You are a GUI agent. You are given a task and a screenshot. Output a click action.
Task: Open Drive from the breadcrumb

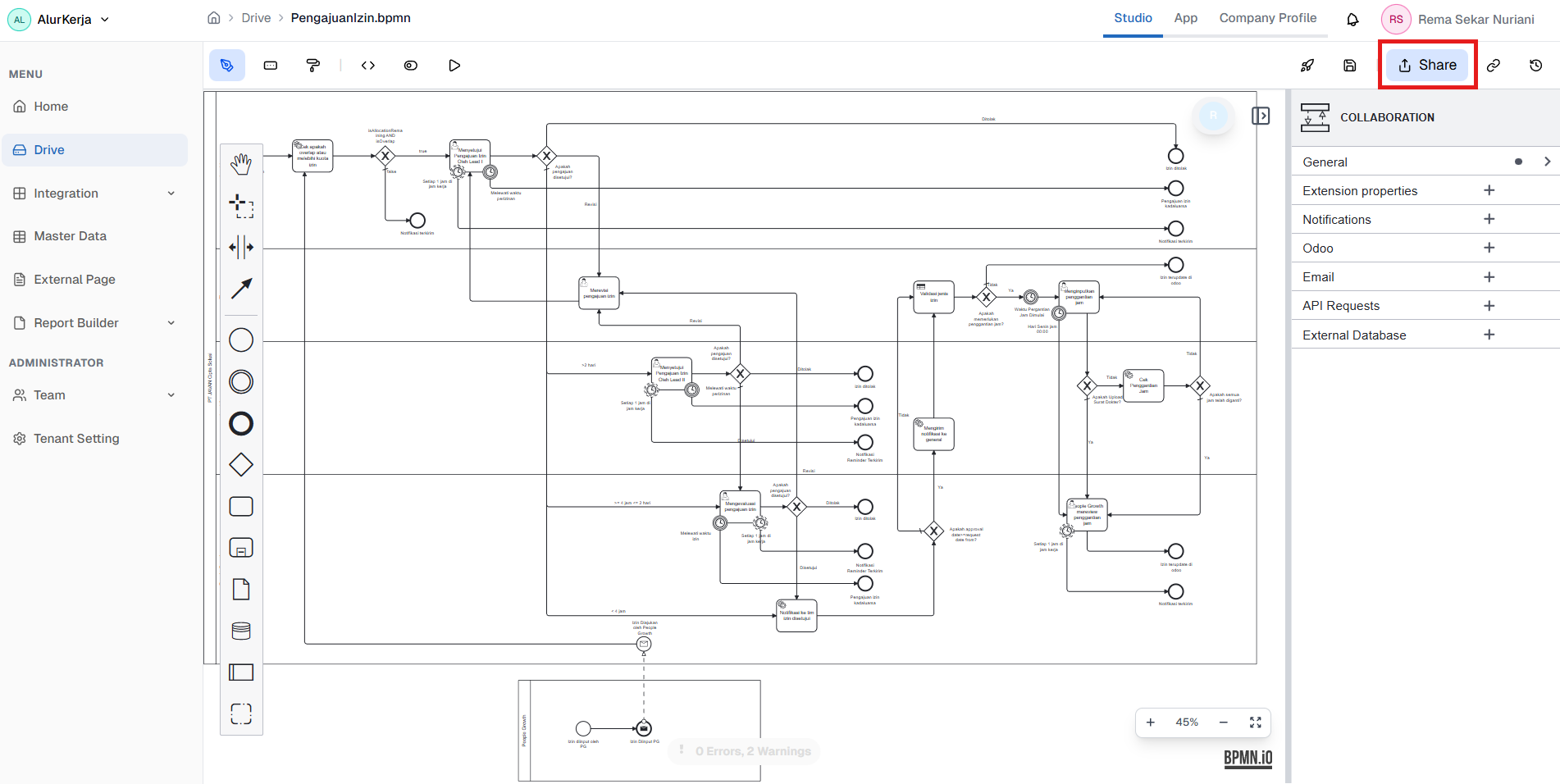(x=256, y=17)
